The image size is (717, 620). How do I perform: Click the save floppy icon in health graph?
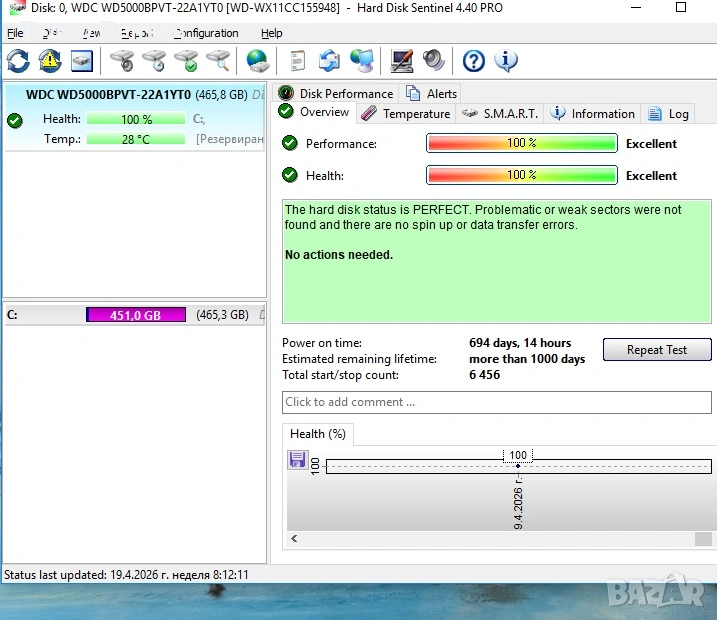click(297, 459)
